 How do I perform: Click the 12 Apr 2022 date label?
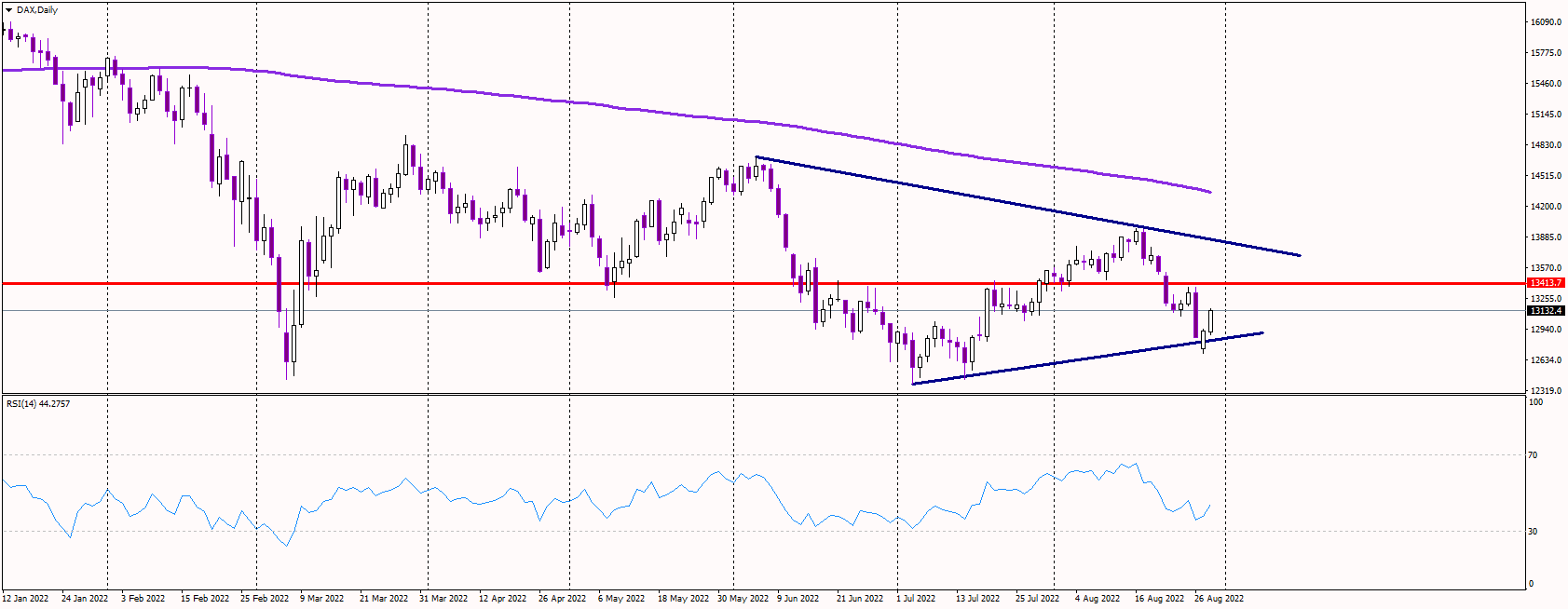pos(503,599)
